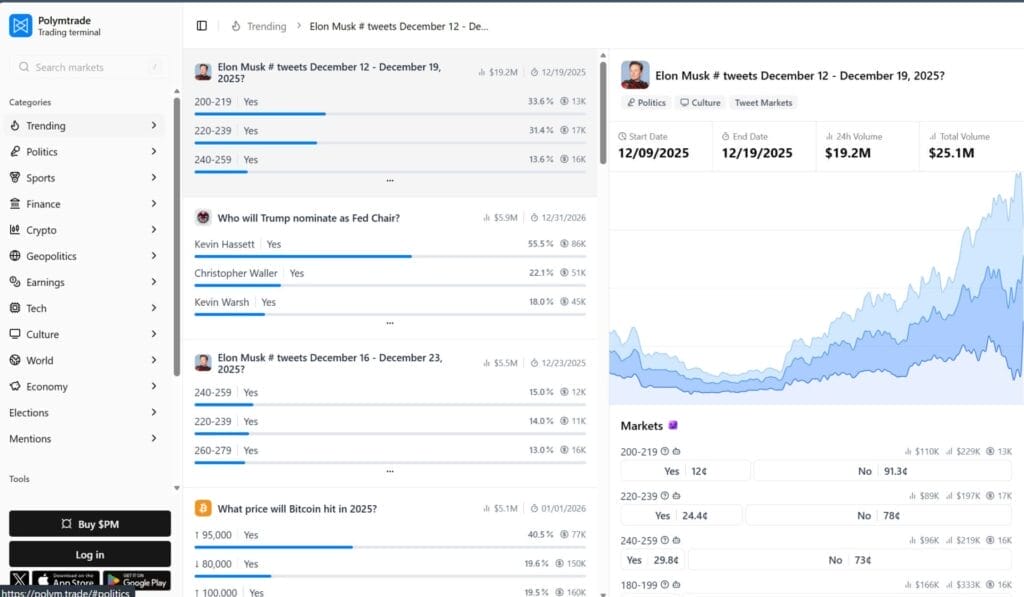Viewport: 1024px width, 597px height.
Task: Select the Tweet Markets tag
Action: 763,103
